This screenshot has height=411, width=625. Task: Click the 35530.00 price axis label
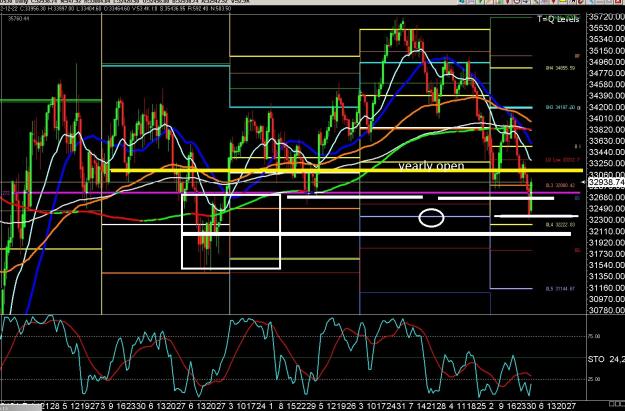point(607,28)
